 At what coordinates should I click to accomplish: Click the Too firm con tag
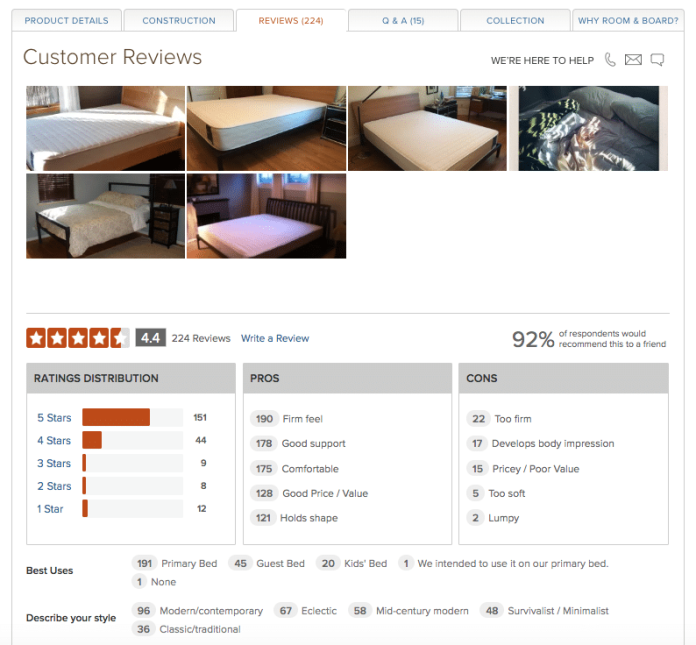[499, 419]
